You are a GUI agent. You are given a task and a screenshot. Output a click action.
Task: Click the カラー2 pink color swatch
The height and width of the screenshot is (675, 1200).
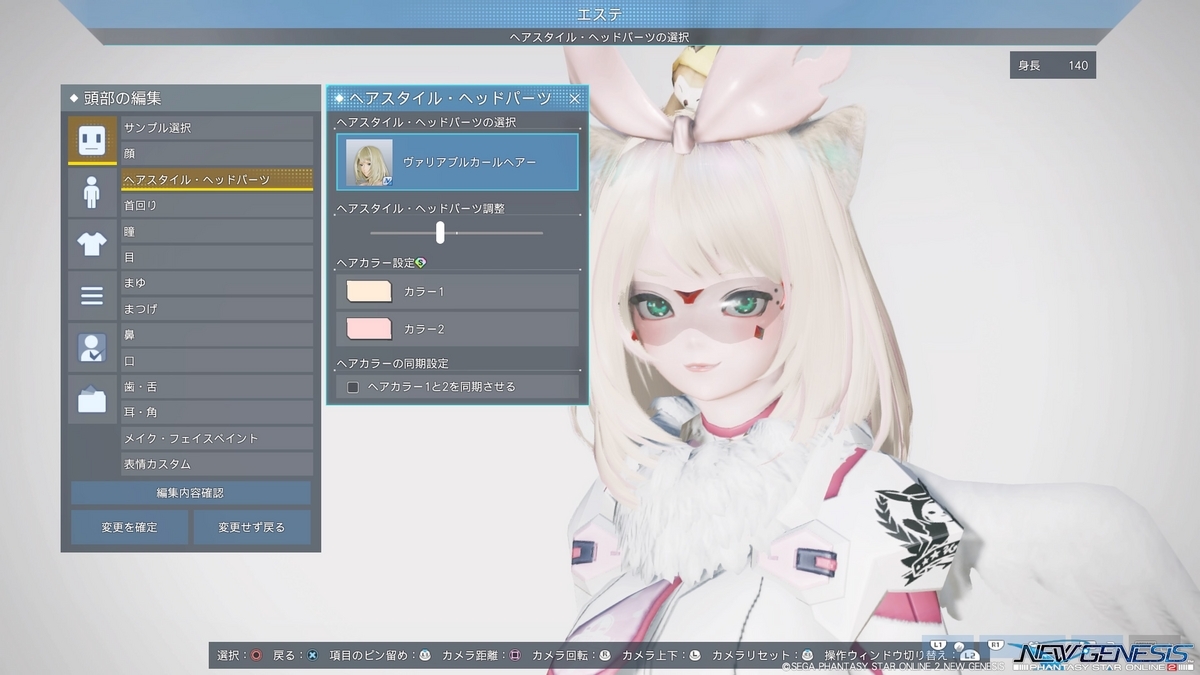[x=369, y=329]
